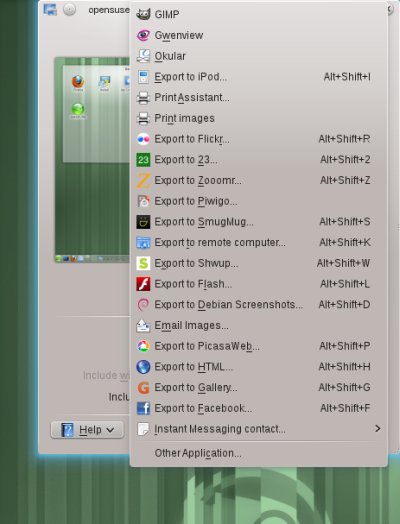Click the orange Gallery G icon
This screenshot has height=524, width=400.
pos(143,388)
